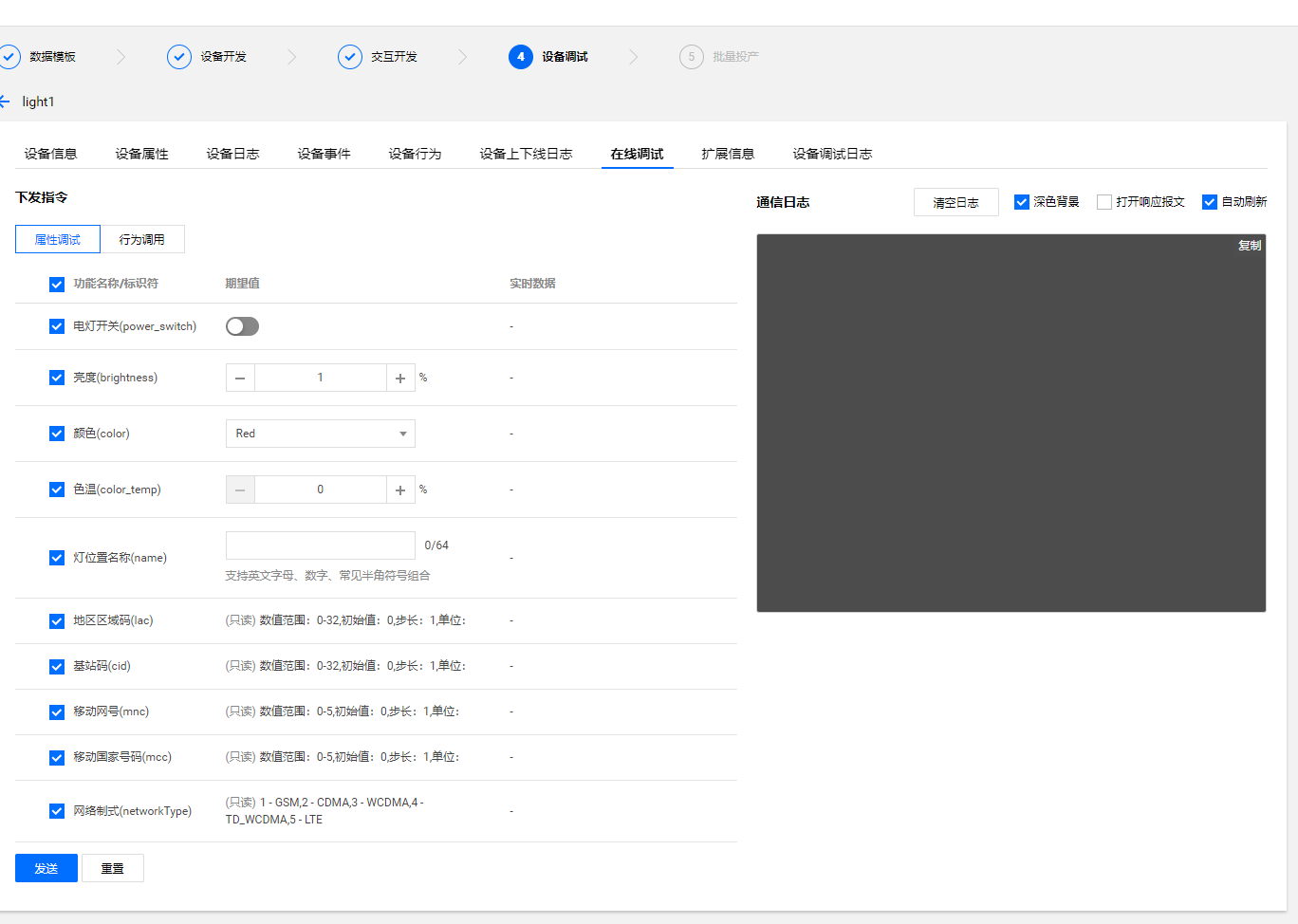Open the color dropdown showing Red
Viewport: 1298px width, 924px height.
[x=321, y=434]
